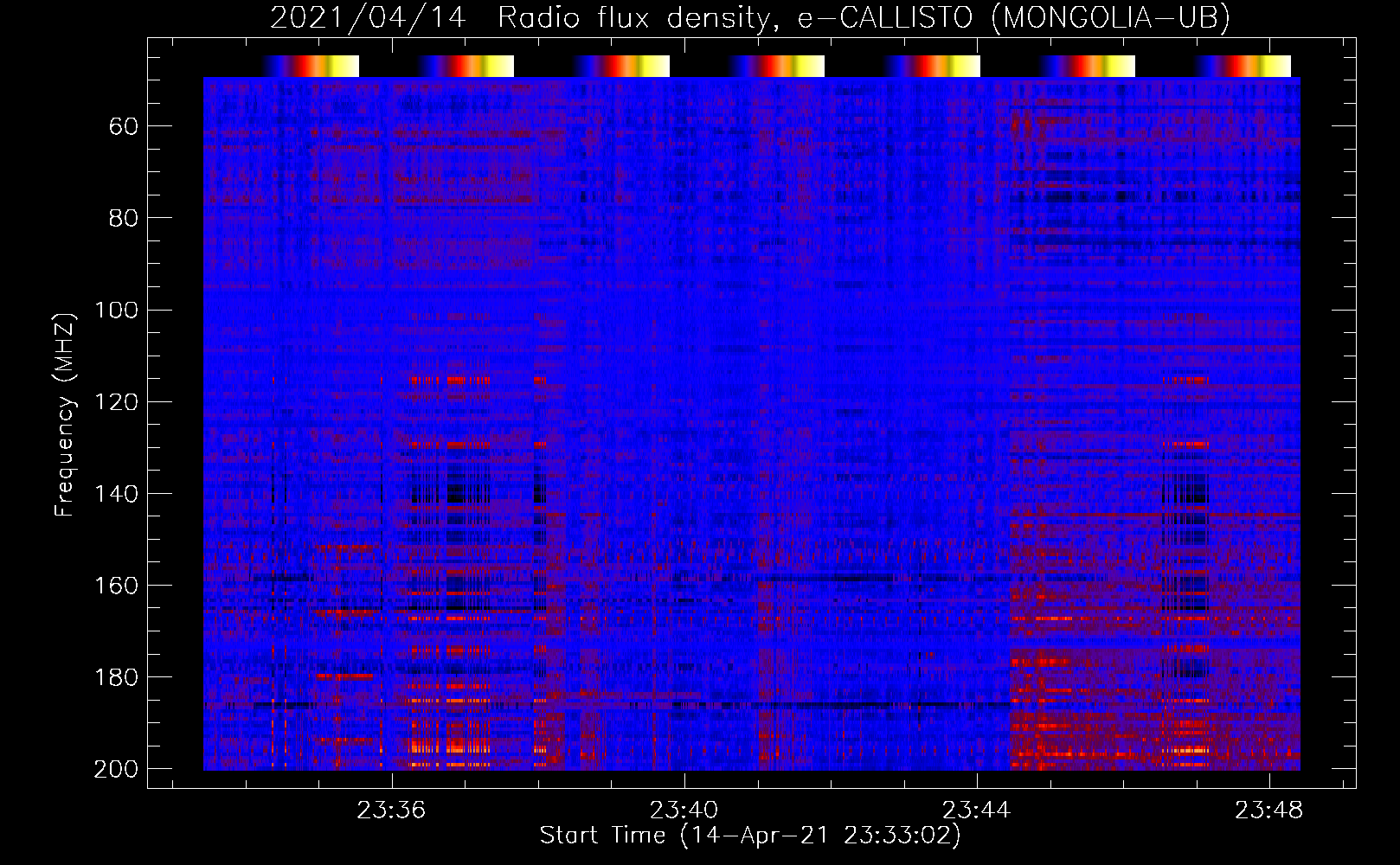Viewport: 1400px width, 865px height.
Task: Select the 80 MHz tick label
Action: pyautogui.click(x=124, y=218)
